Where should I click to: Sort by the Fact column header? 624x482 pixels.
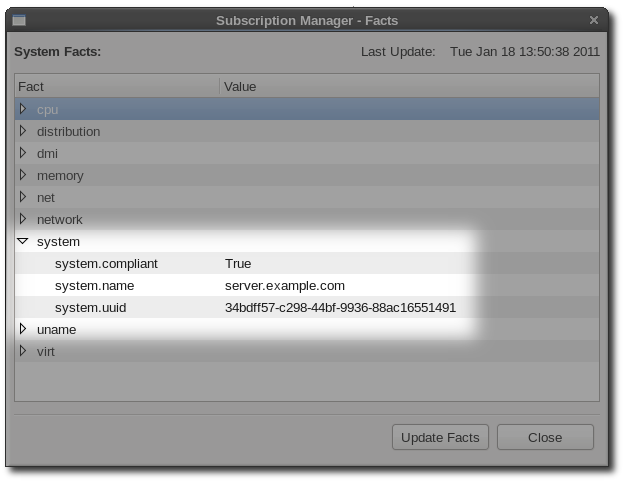point(117,86)
